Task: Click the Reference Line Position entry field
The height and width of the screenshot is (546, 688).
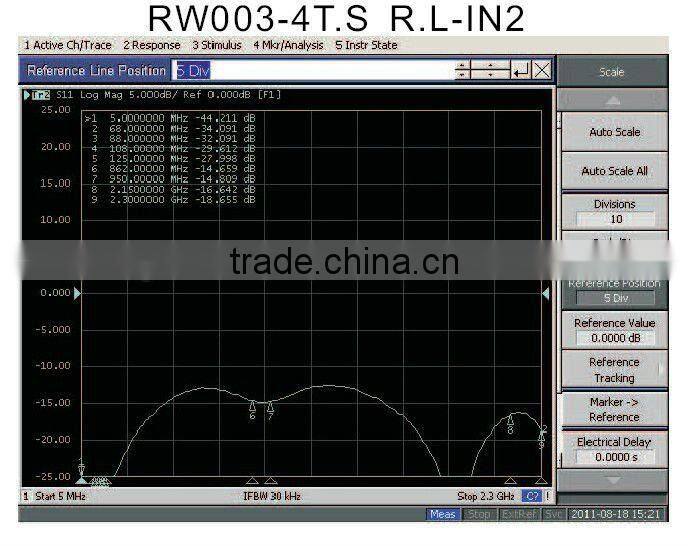Action: pos(312,70)
